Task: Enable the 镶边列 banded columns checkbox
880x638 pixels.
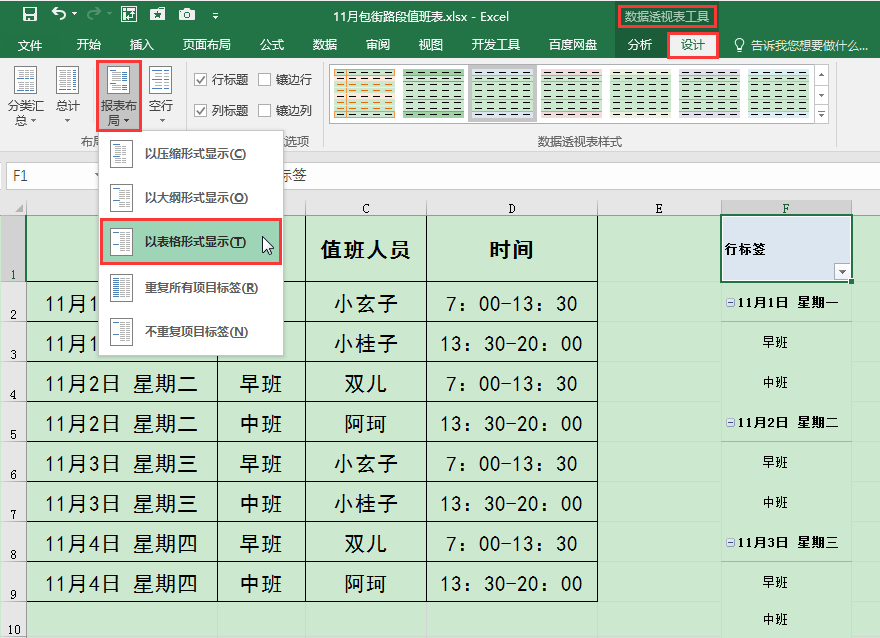Action: click(265, 111)
